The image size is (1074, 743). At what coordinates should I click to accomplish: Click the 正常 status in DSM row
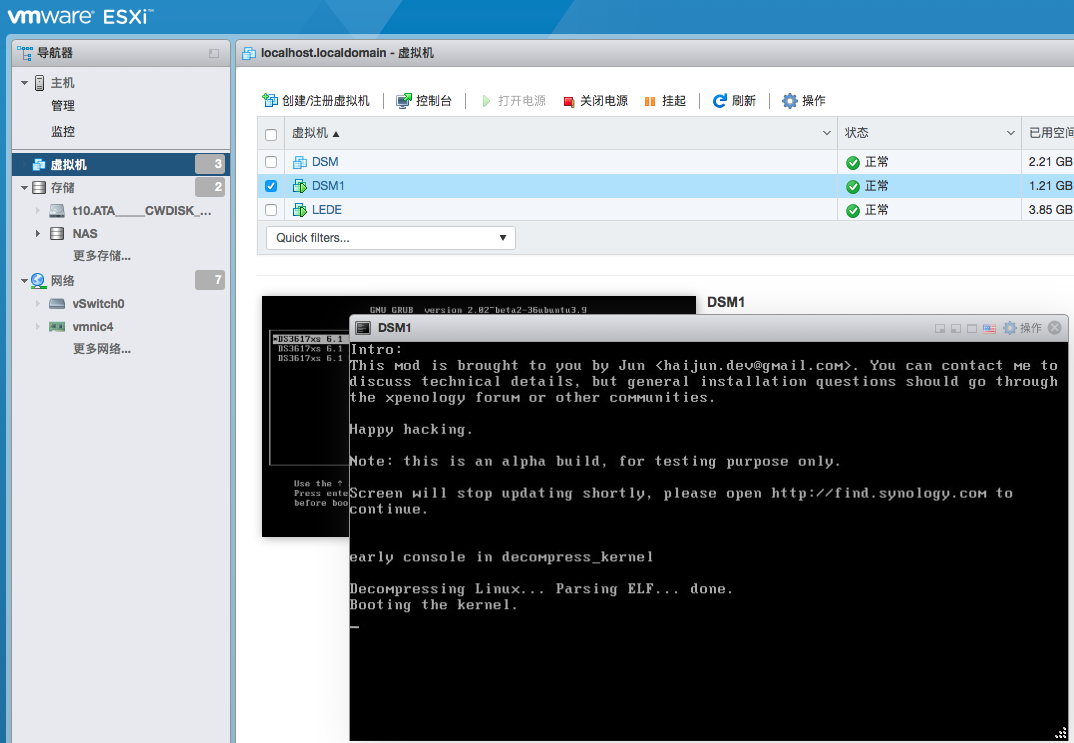[867, 162]
